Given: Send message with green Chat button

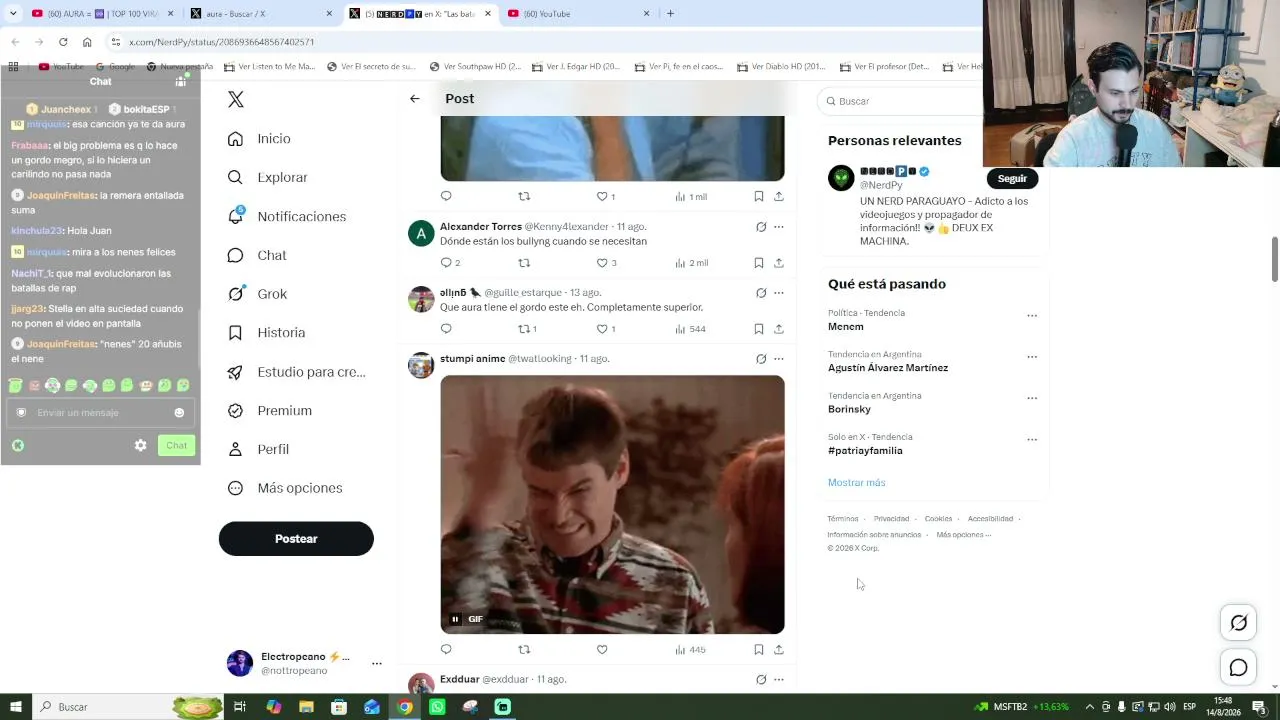Looking at the screenshot, I should [176, 446].
